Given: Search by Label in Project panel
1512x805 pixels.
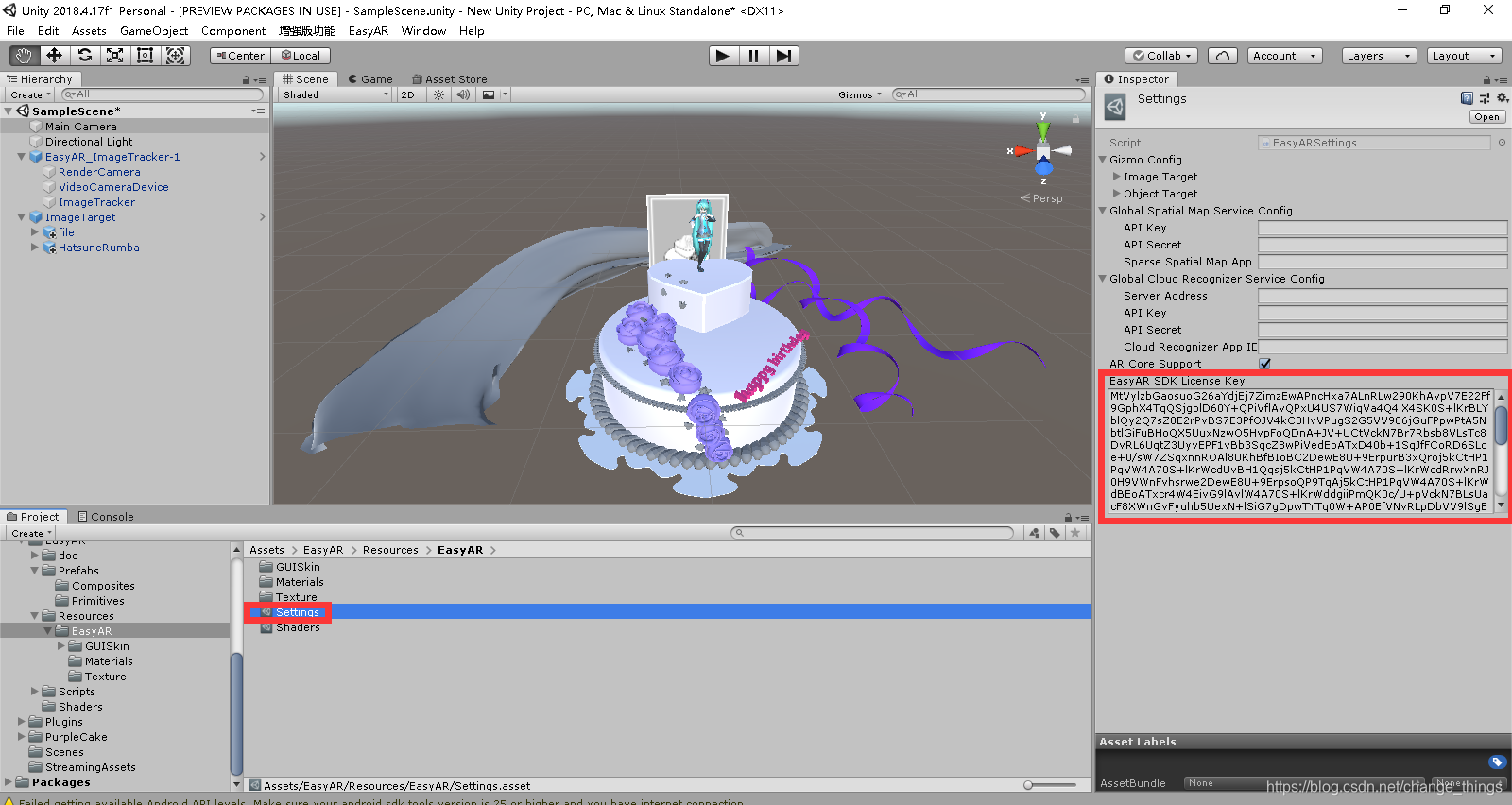Looking at the screenshot, I should point(1055,533).
